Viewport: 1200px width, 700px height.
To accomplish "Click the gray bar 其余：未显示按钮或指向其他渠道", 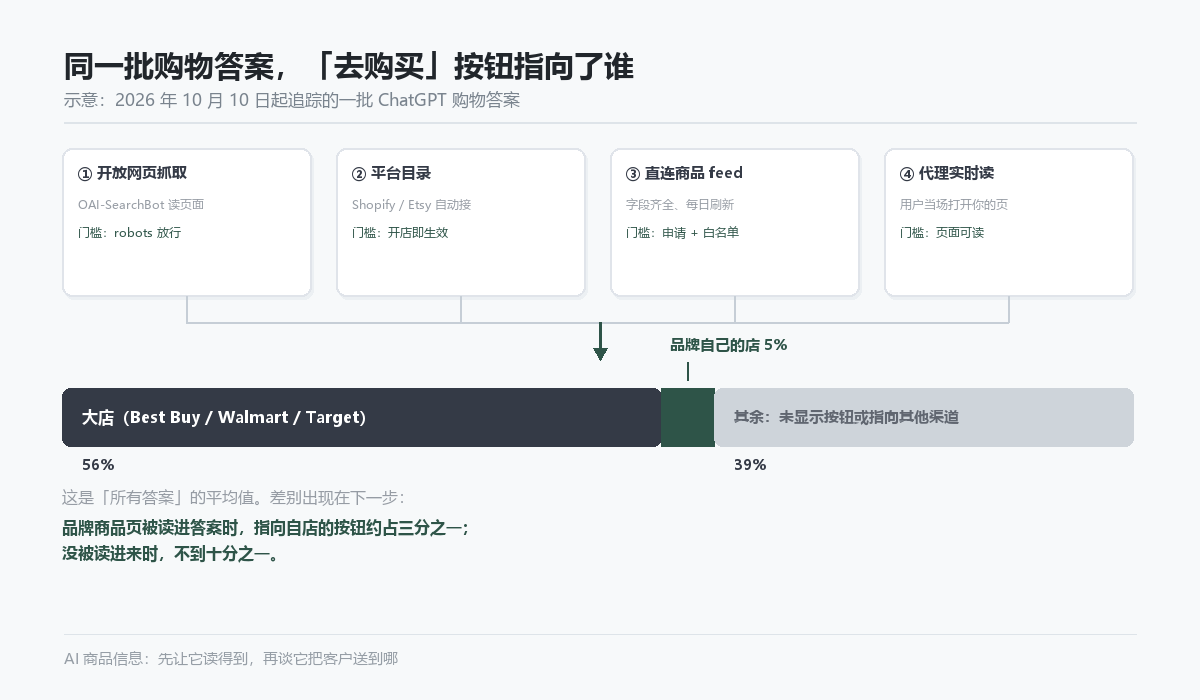I will pos(924,417).
